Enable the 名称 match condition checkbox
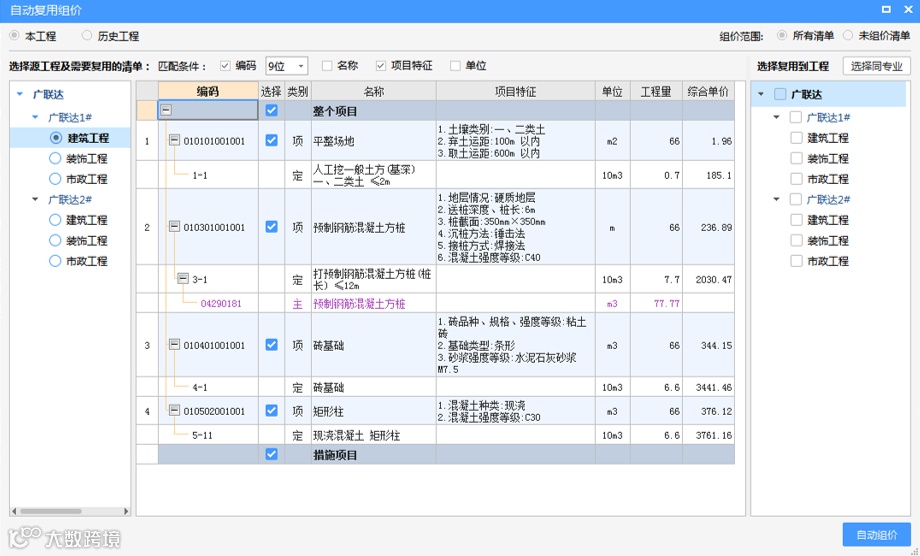This screenshot has height=556, width=920. pyautogui.click(x=327, y=66)
